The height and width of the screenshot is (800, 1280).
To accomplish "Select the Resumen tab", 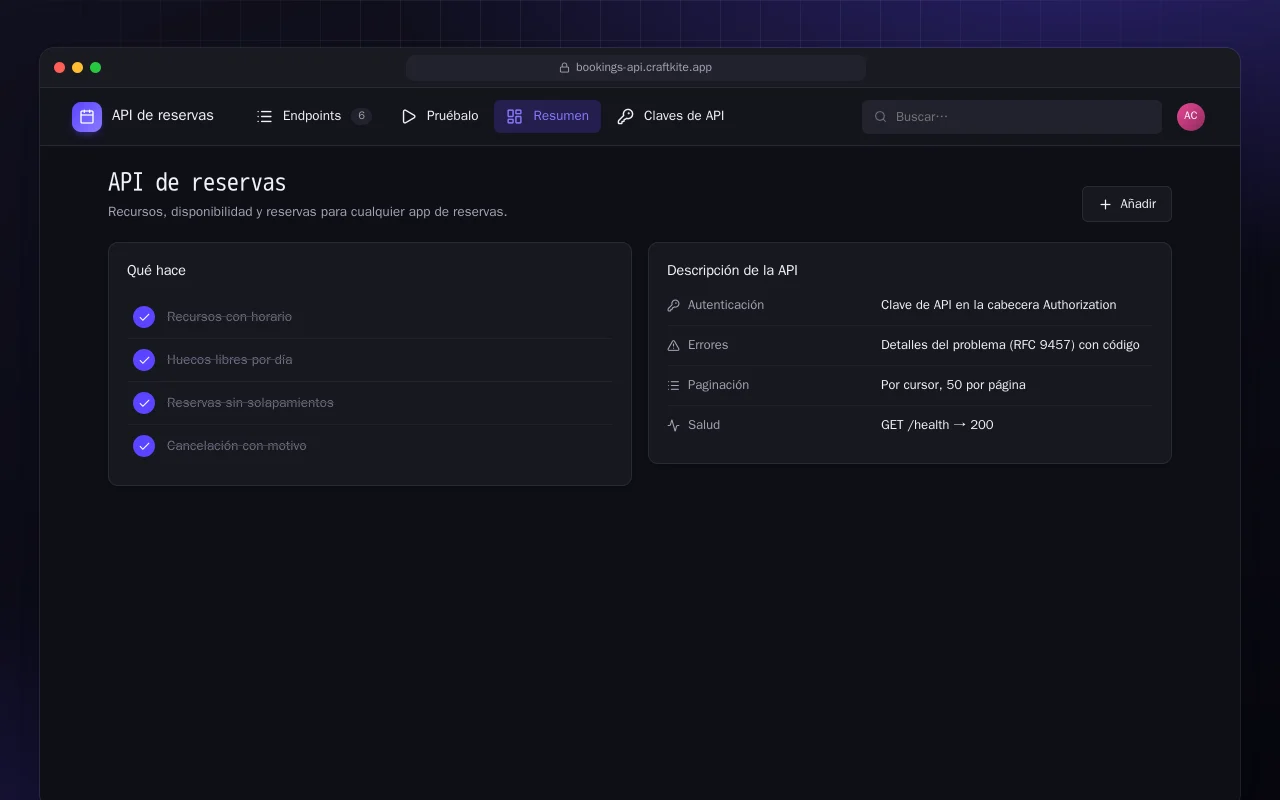I will 547,116.
